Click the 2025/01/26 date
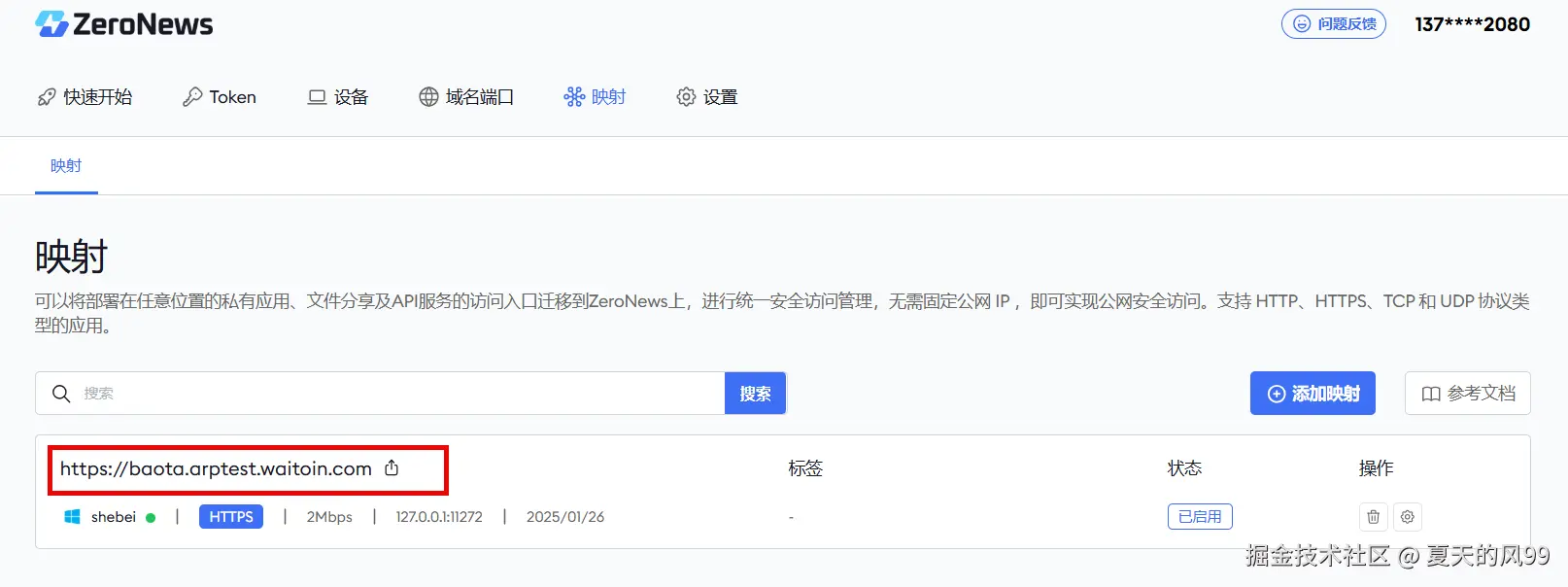 565,517
